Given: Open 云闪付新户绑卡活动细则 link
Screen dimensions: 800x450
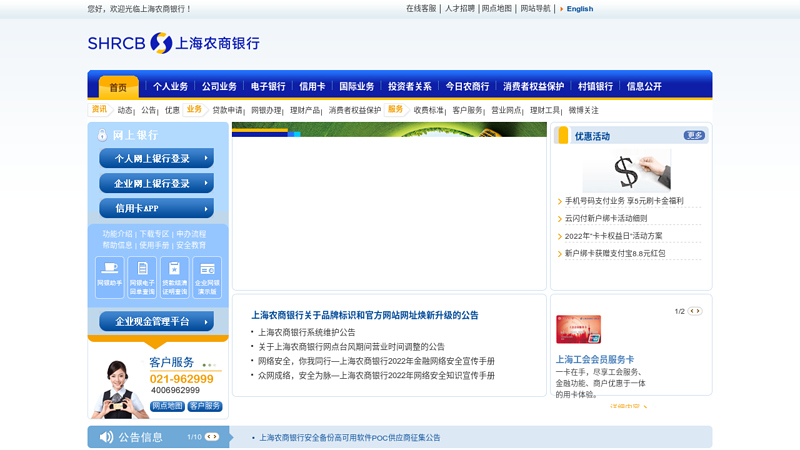Looking at the screenshot, I should tap(606, 218).
